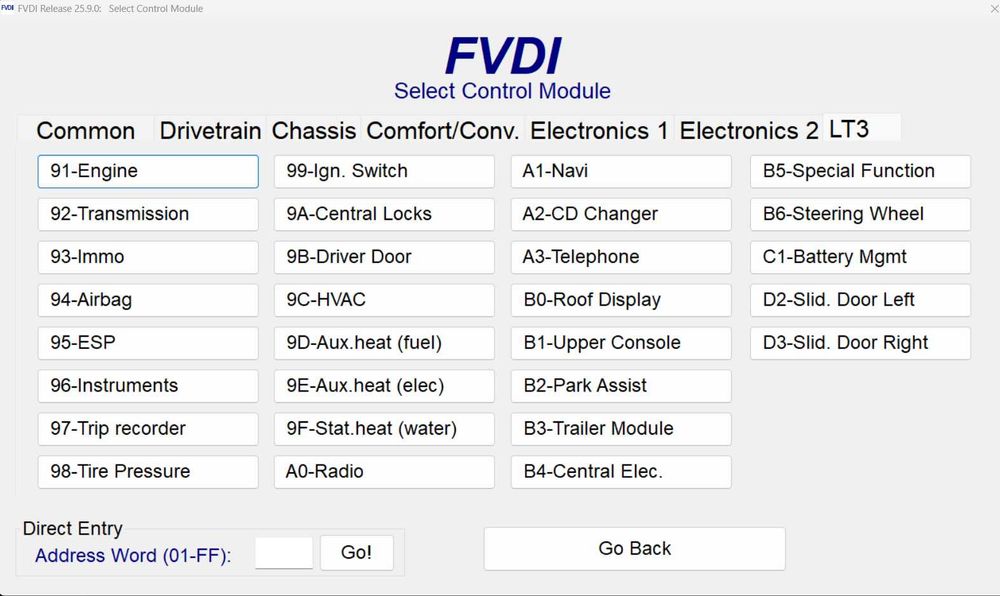
Task: Click the 91-Engine module button
Action: click(148, 171)
